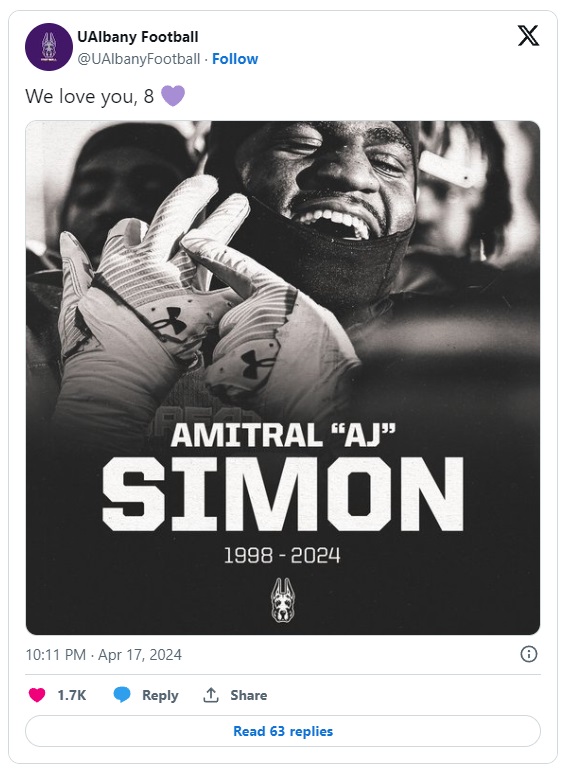Click the share upload arrow icon
The width and height of the screenshot is (563, 771).
pyautogui.click(x=211, y=695)
